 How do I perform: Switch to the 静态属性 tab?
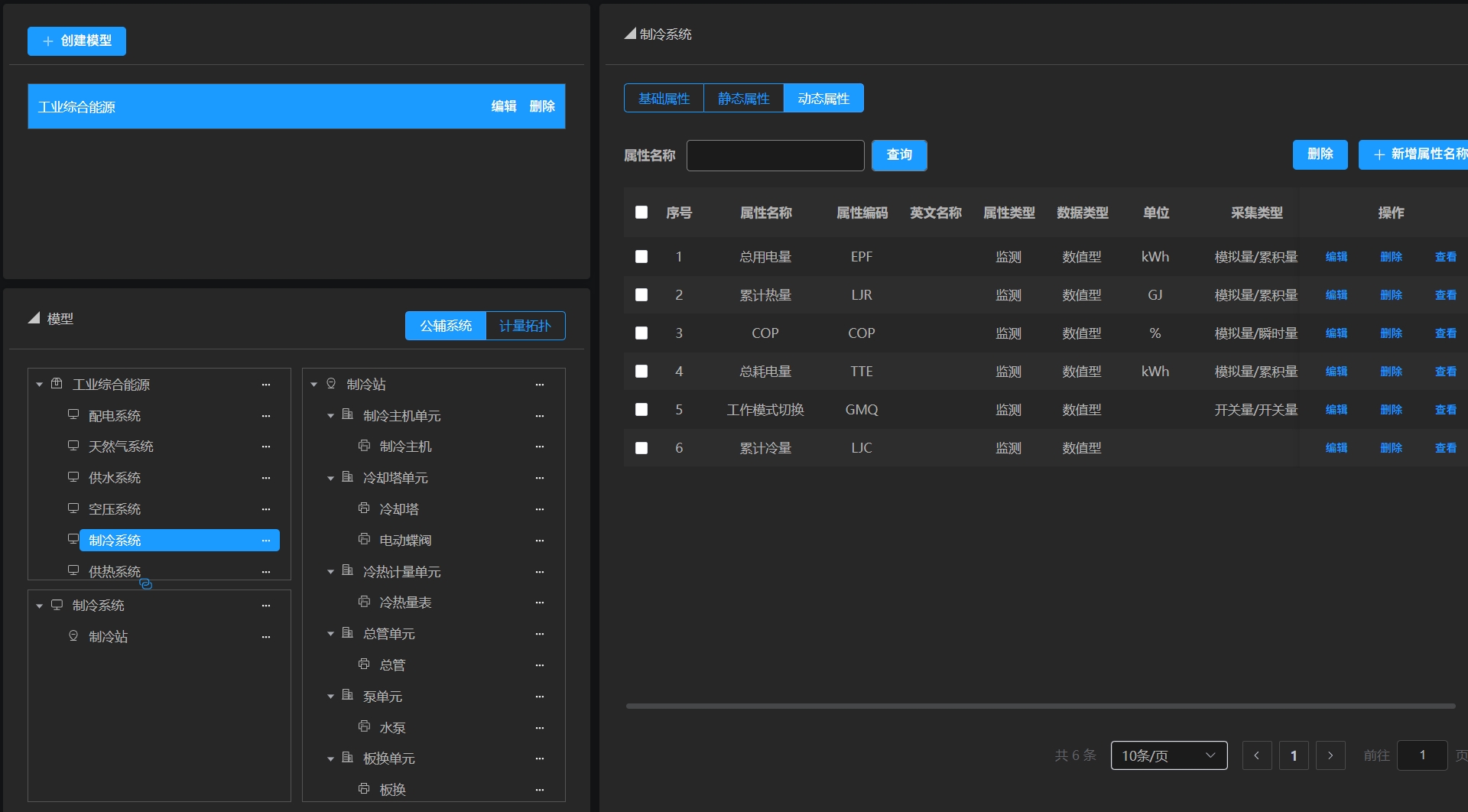pos(743,99)
